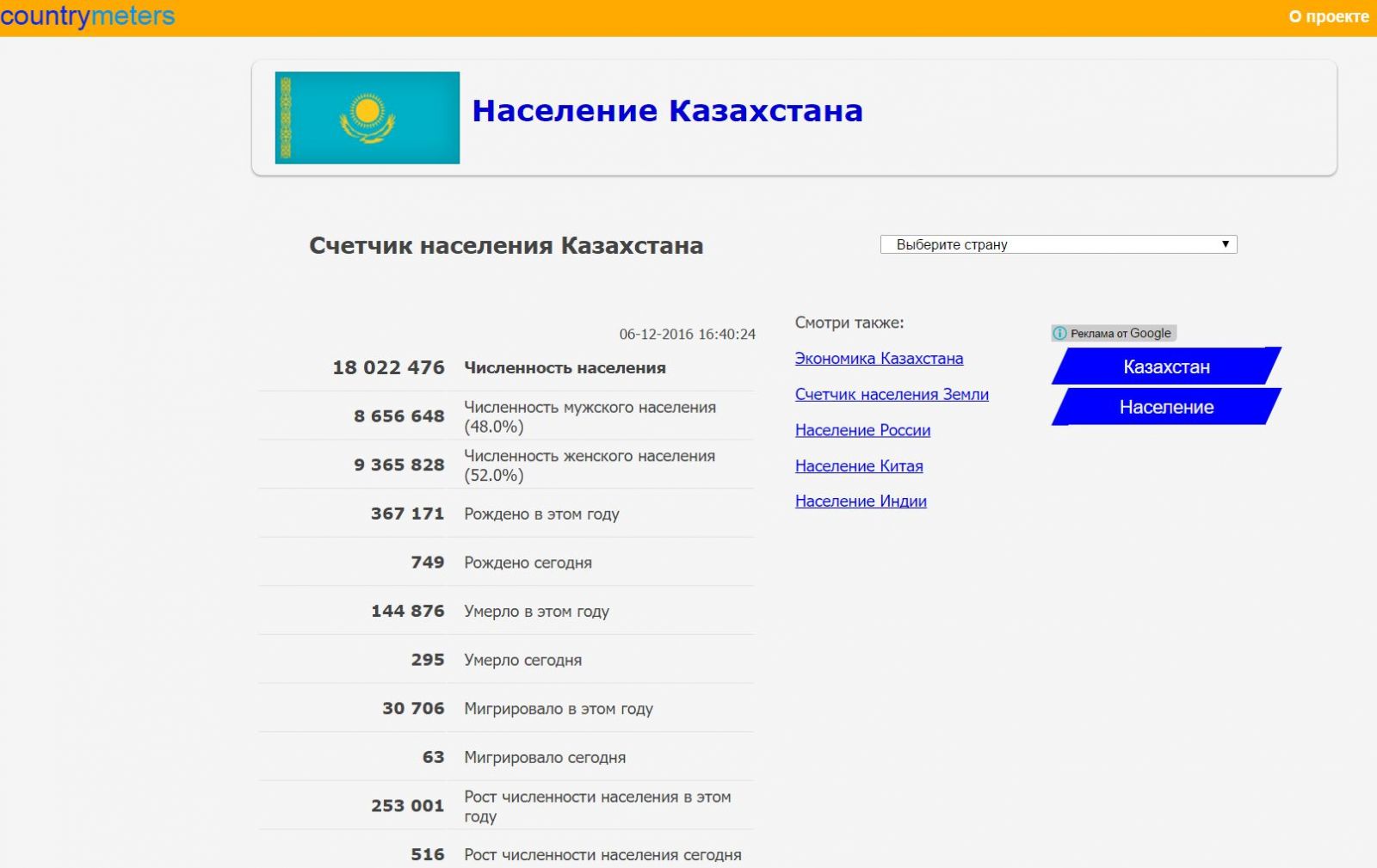Click the ad info icon
Viewport: 1377px width, 868px height.
coord(1060,334)
